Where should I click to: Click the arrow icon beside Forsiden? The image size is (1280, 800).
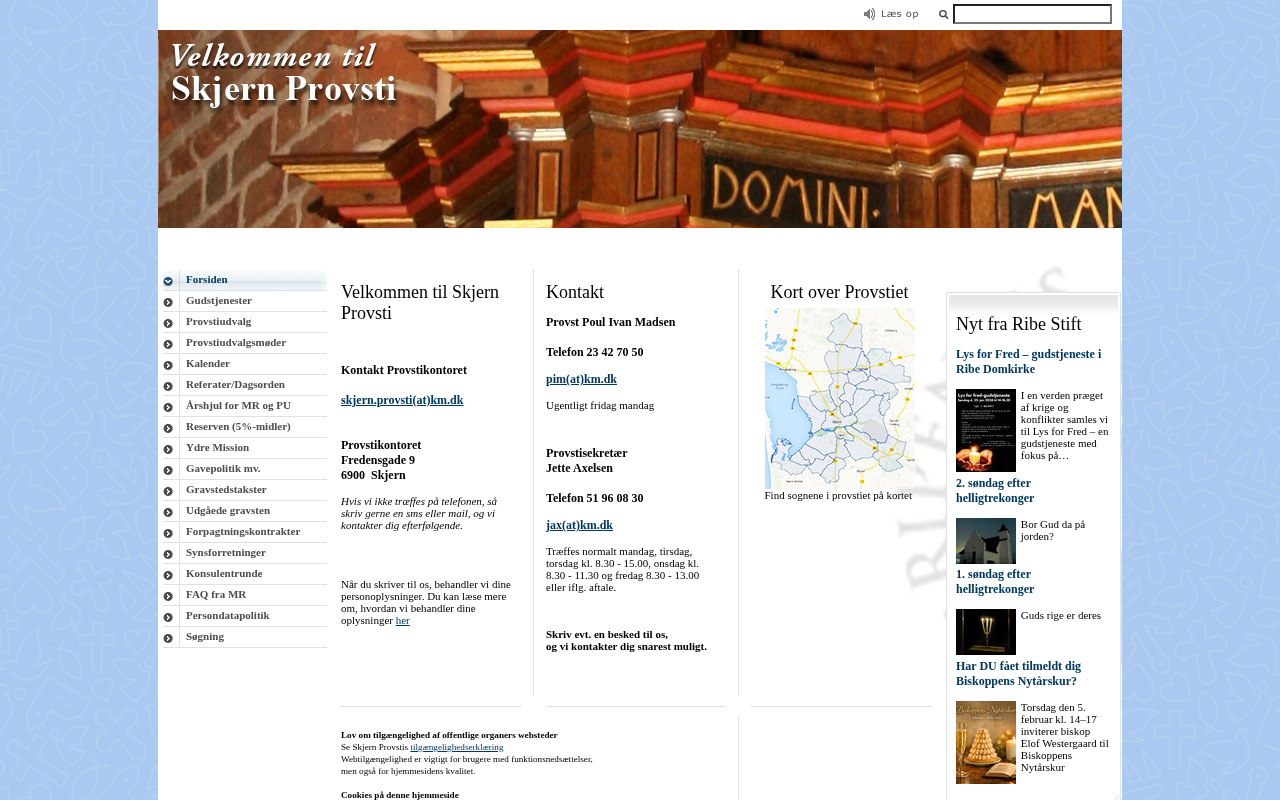pos(168,281)
